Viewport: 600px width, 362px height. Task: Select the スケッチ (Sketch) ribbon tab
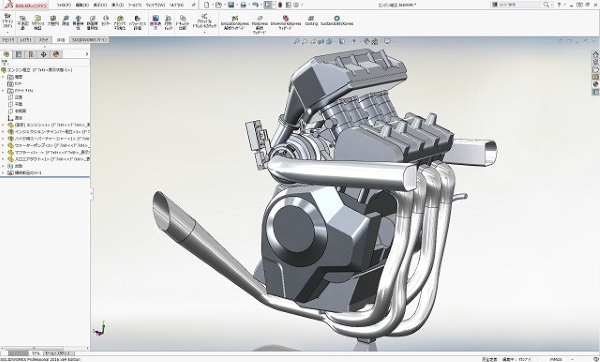coord(43,40)
